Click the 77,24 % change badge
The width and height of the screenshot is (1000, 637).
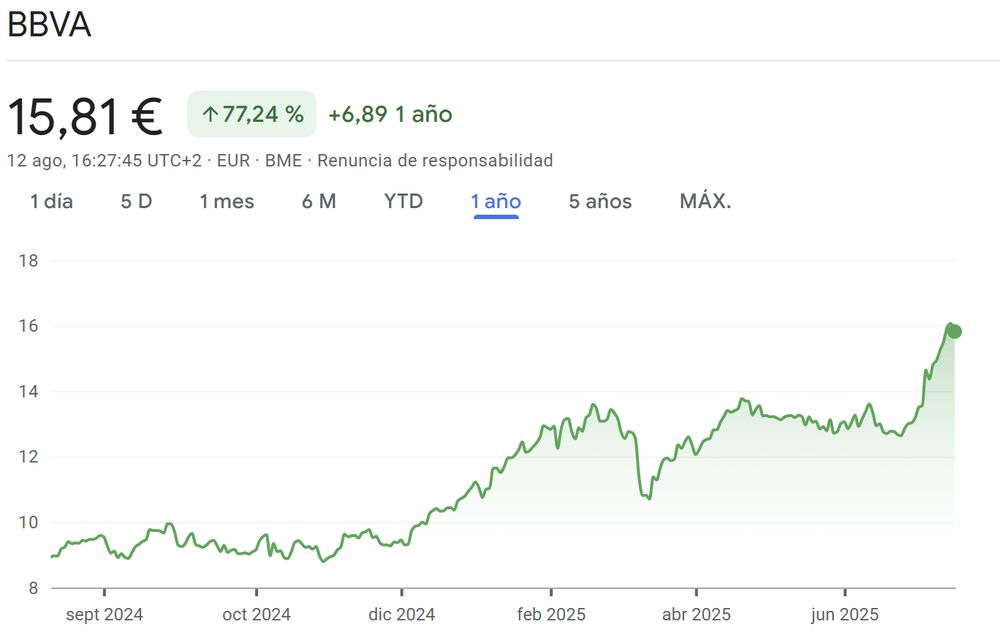click(x=252, y=114)
